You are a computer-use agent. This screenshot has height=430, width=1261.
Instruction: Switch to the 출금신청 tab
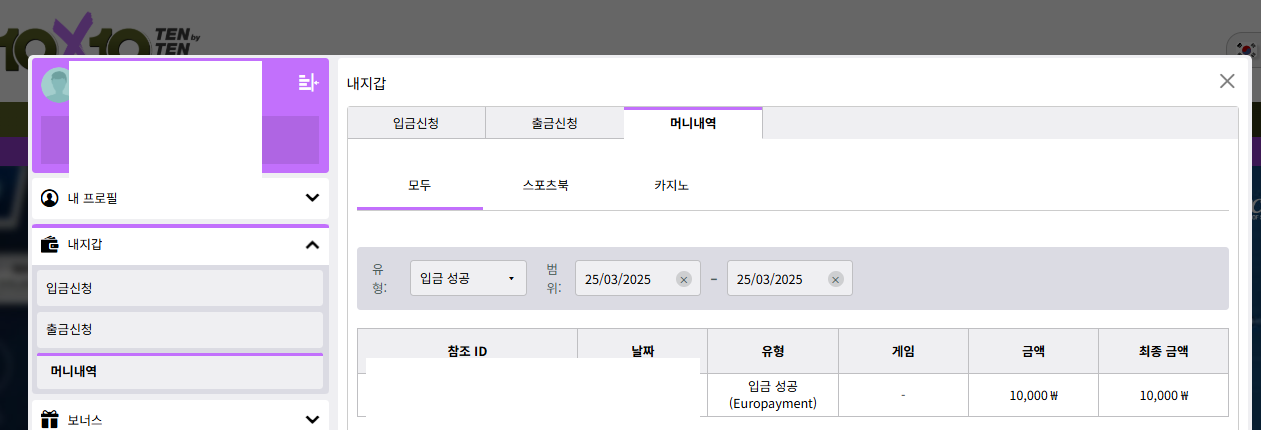[554, 123]
